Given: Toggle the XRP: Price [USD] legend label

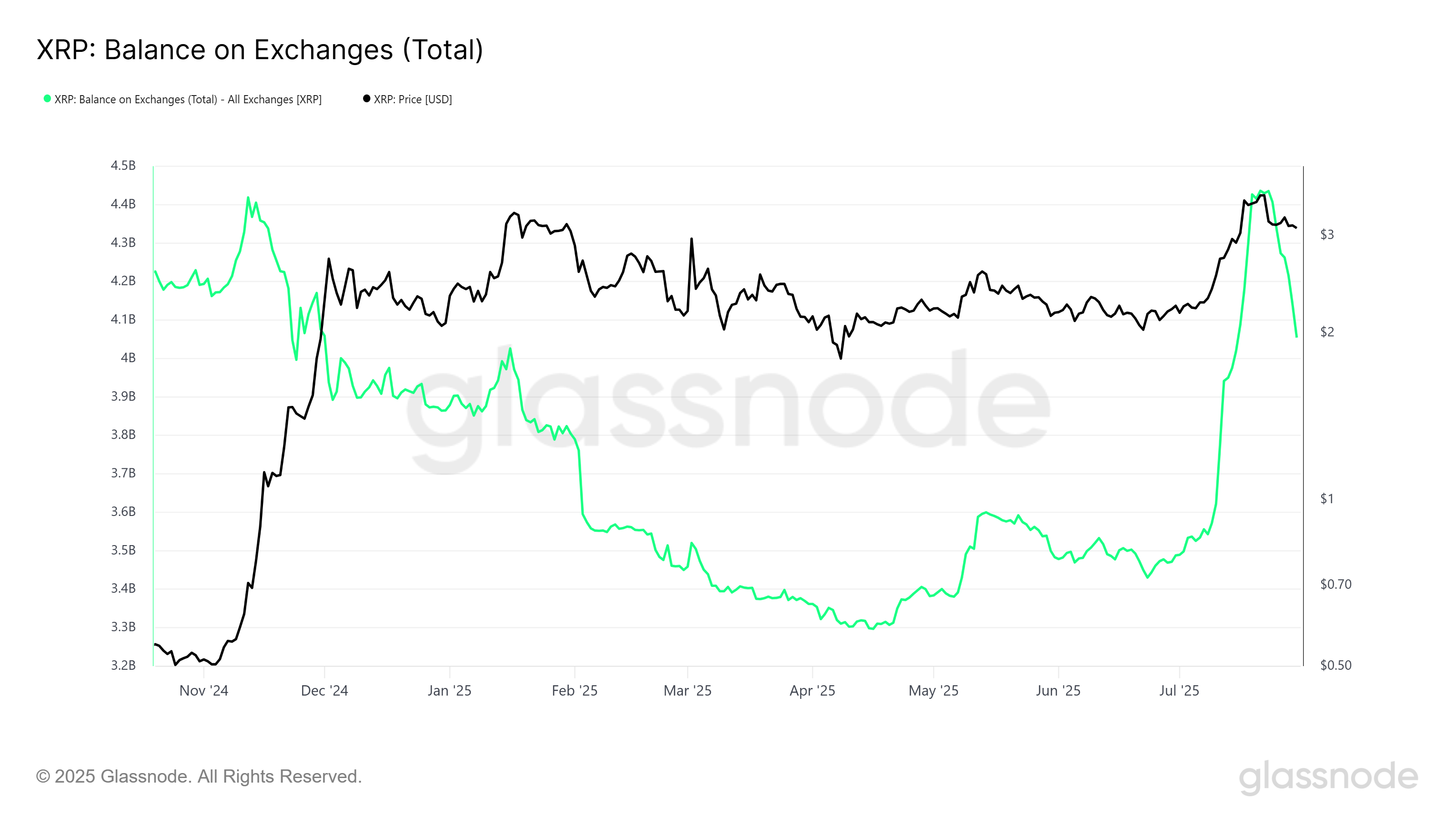Looking at the screenshot, I should click(x=413, y=100).
